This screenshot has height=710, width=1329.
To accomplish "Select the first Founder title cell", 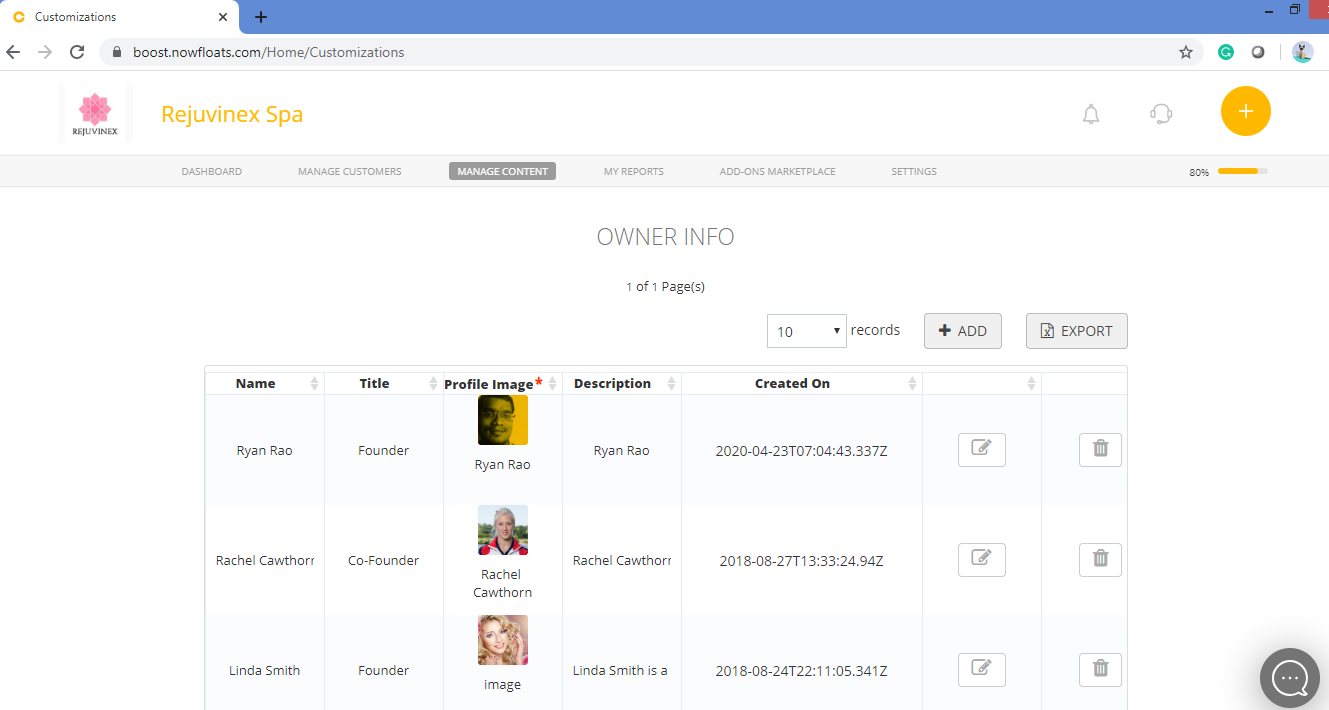I will point(384,450).
